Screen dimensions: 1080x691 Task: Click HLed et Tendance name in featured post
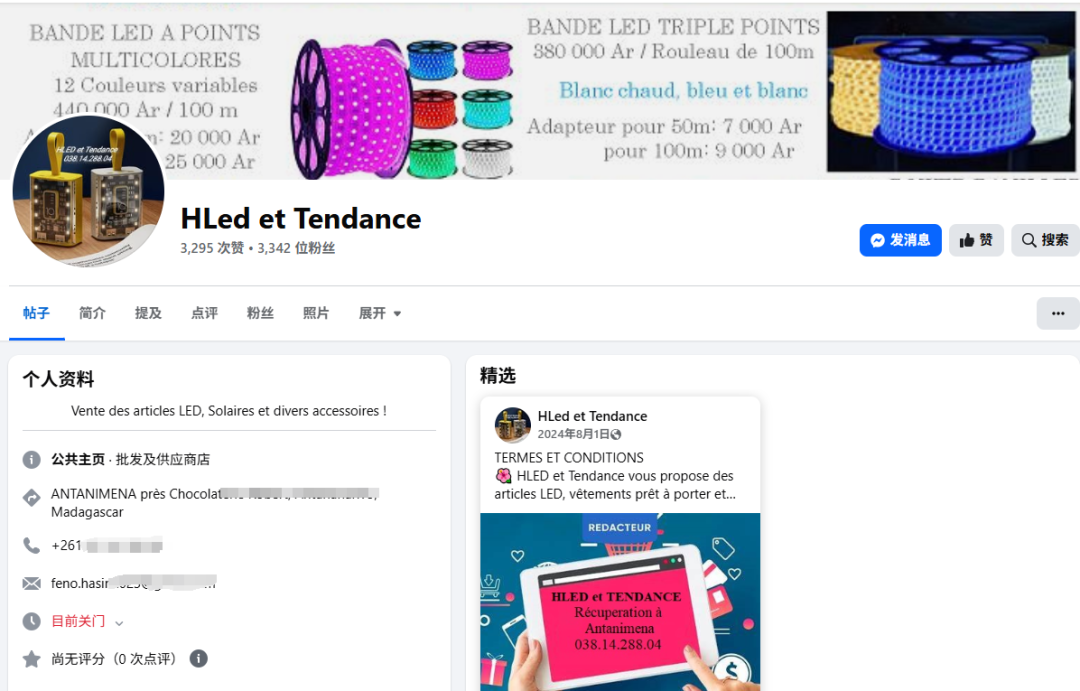coord(592,416)
